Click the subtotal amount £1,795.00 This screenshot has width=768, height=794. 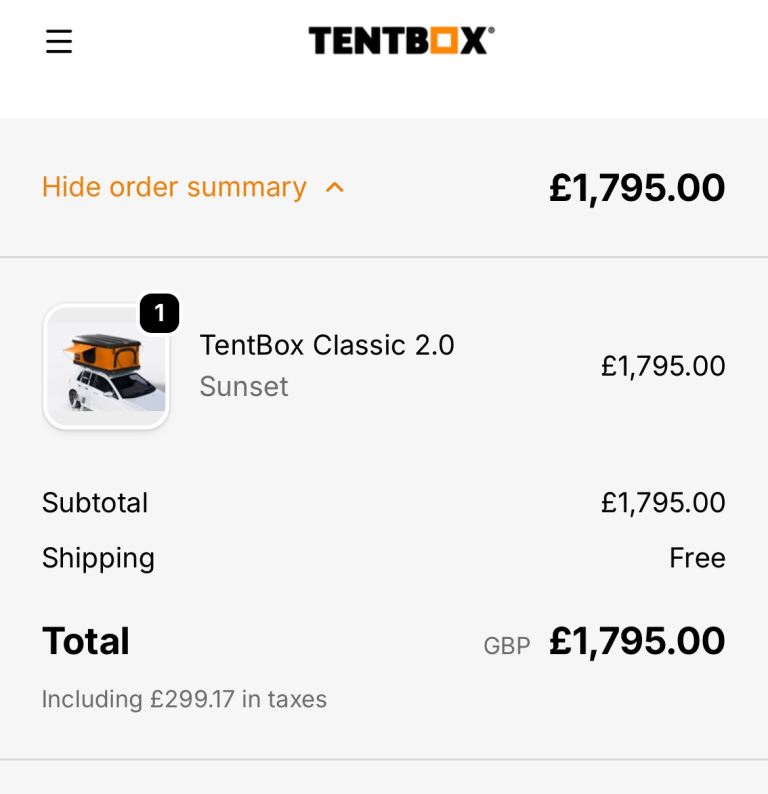[662, 502]
